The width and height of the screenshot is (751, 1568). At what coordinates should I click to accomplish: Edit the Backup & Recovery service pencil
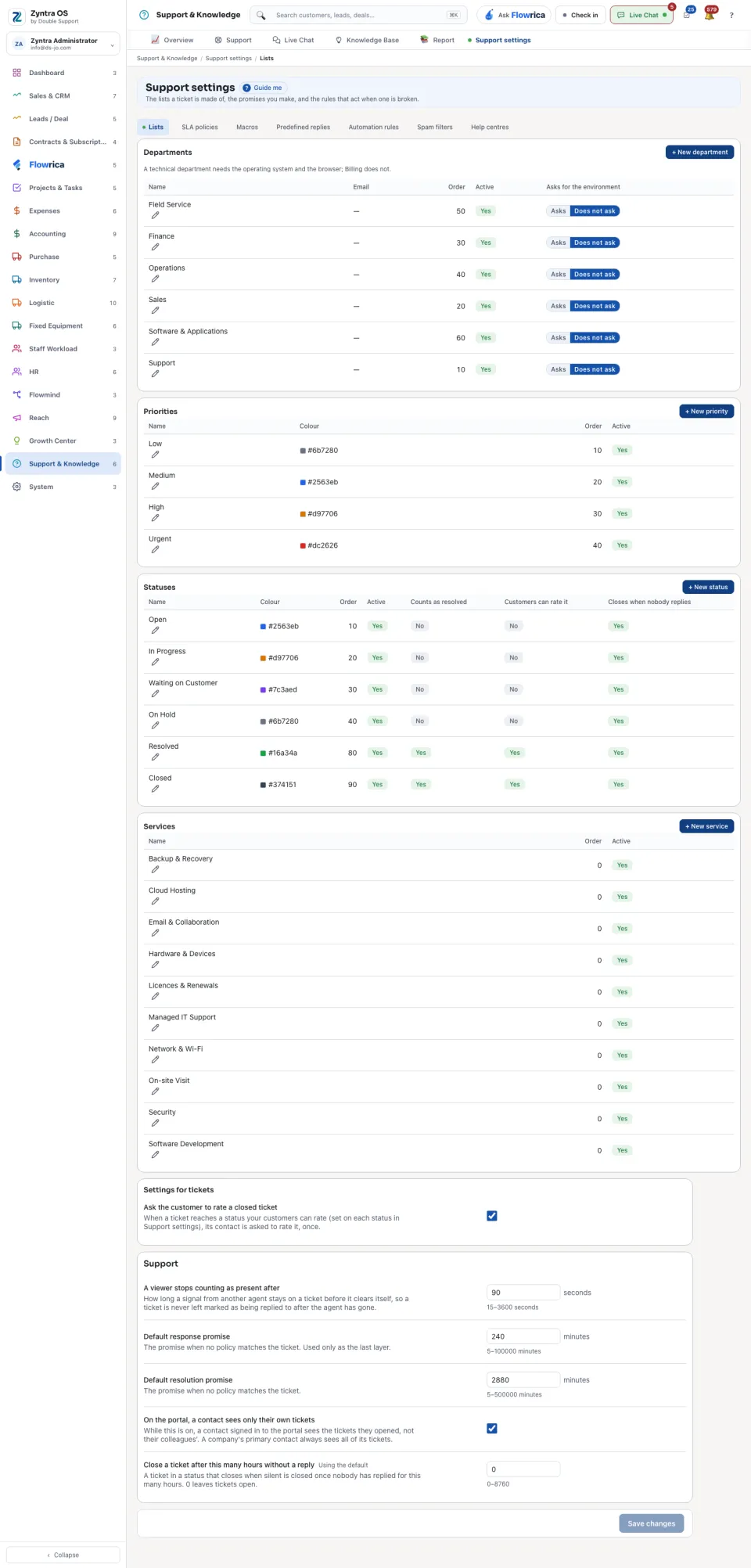[x=155, y=869]
